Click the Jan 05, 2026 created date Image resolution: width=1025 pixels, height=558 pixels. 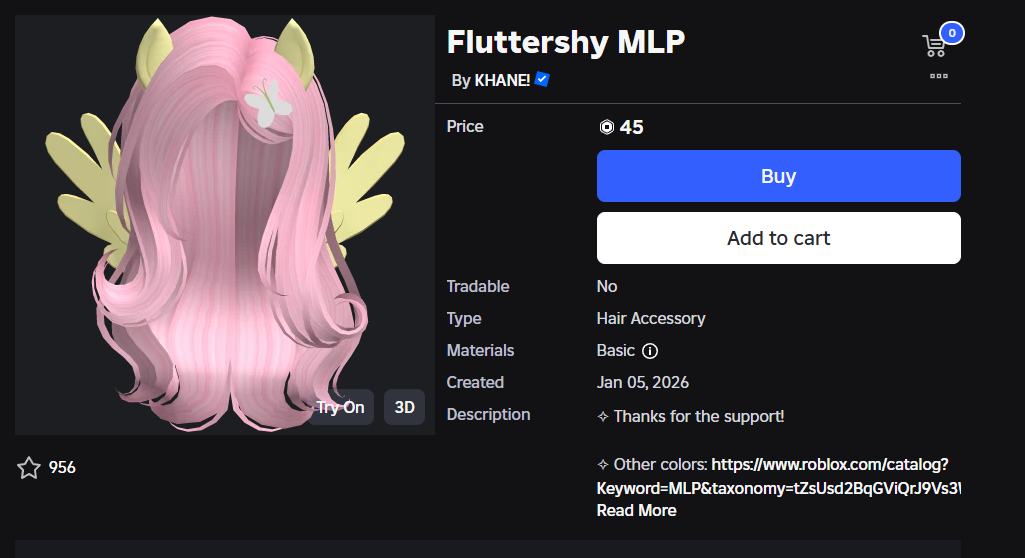click(642, 382)
